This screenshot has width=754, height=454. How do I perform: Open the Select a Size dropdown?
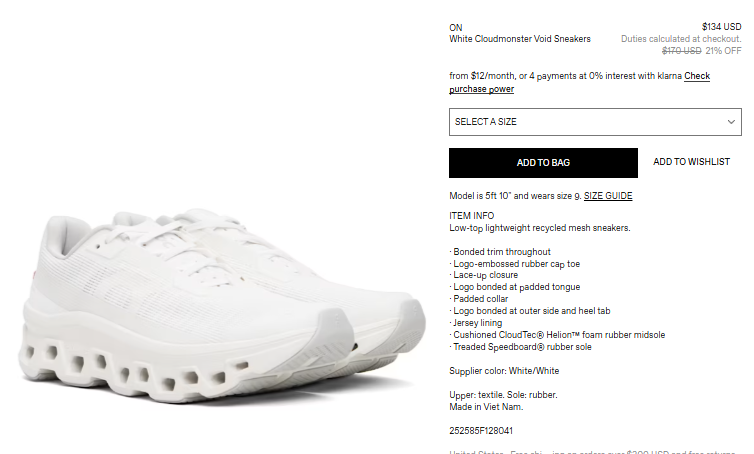tap(595, 122)
